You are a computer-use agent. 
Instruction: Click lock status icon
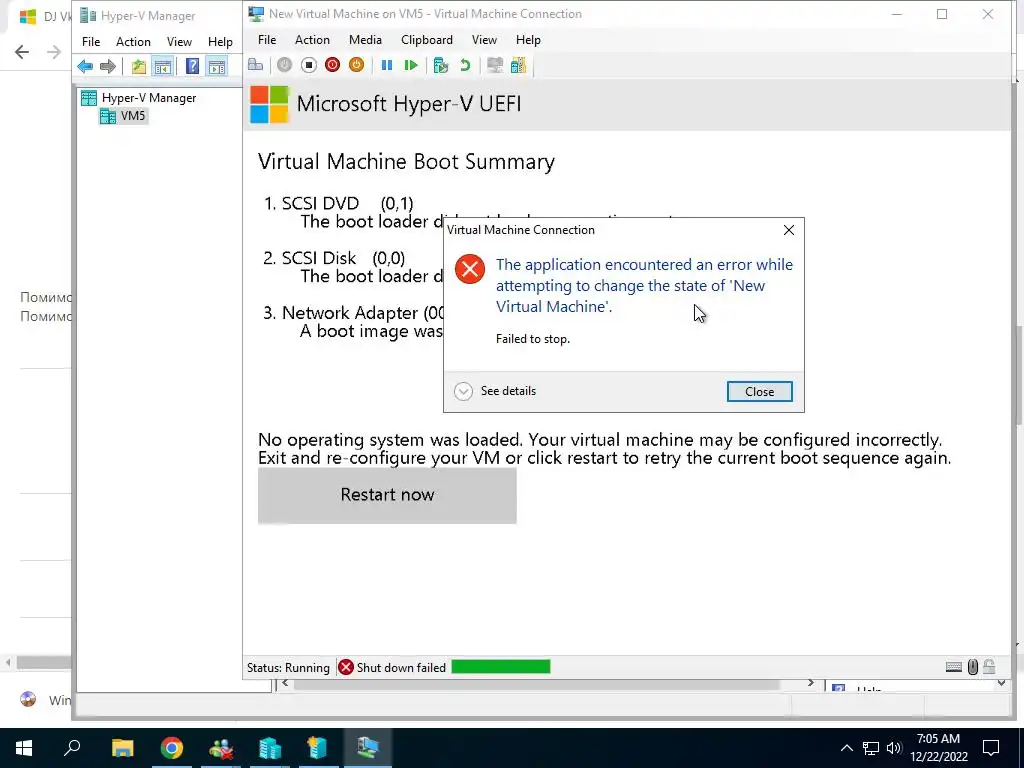[x=989, y=667]
